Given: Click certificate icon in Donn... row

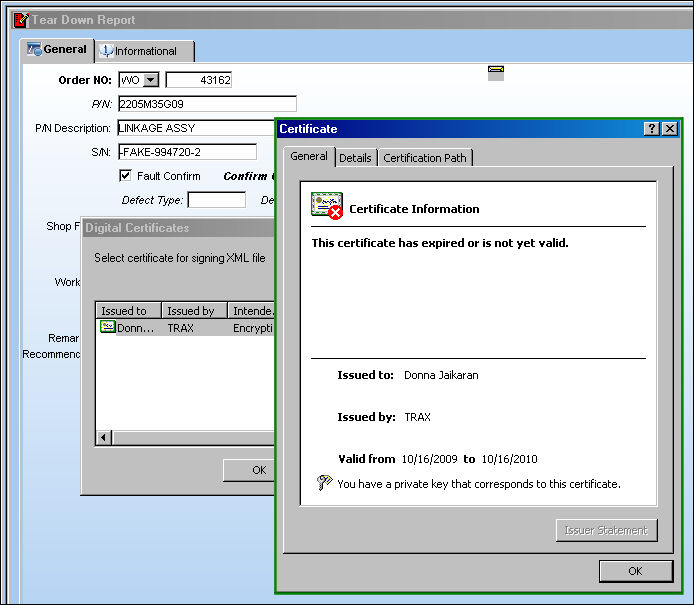Looking at the screenshot, I should [108, 327].
